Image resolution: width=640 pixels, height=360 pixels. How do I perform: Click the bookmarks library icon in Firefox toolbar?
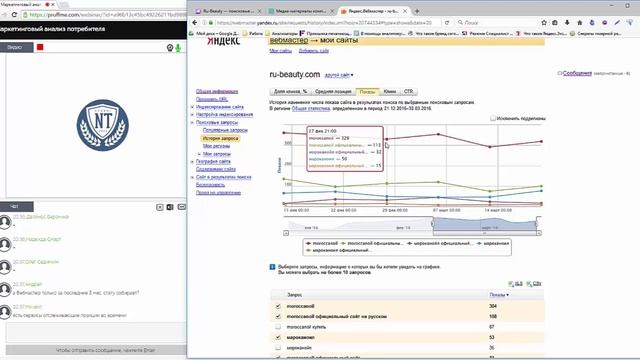tap(555, 23)
